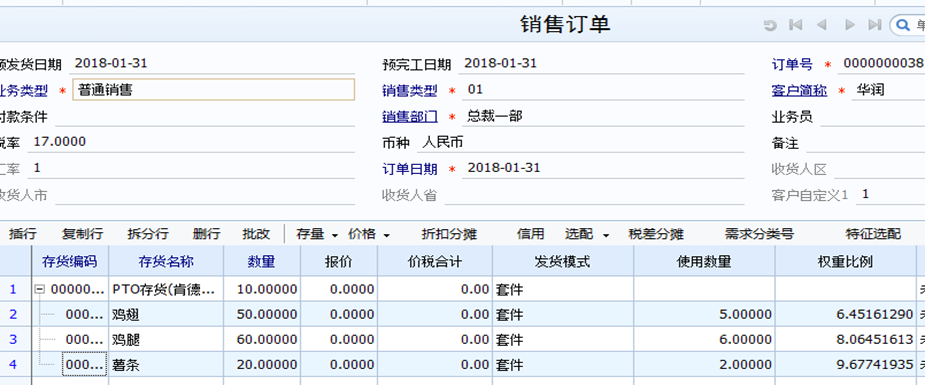Image resolution: width=925 pixels, height=385 pixels.
Task: Click the undo/refresh arrow icon
Action: (769, 25)
